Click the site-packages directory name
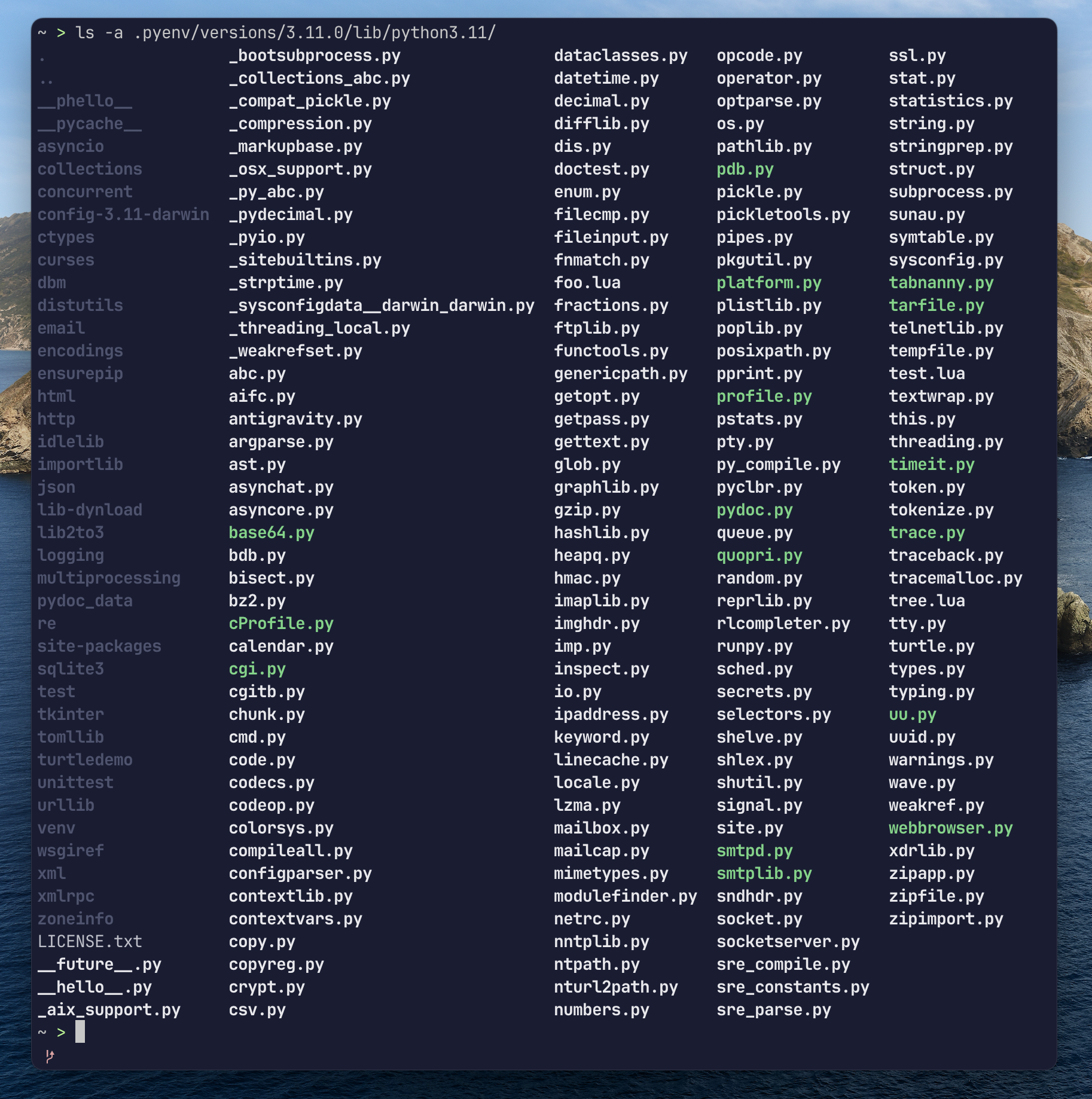 [99, 646]
